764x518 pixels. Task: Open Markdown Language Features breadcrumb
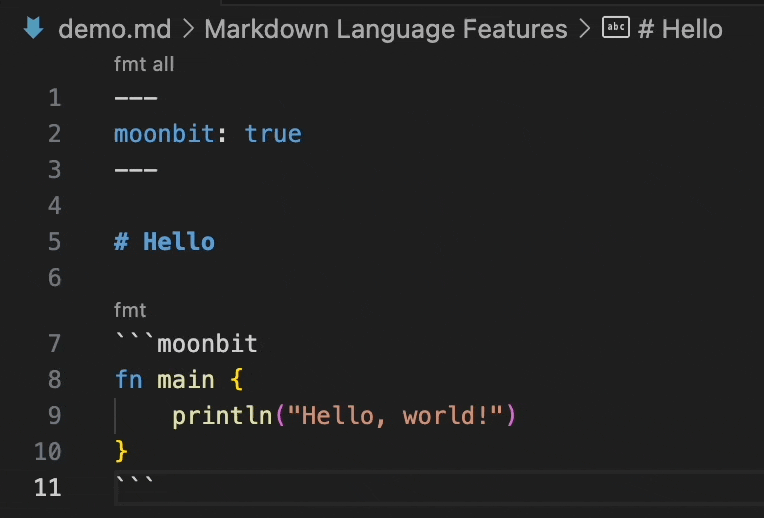(386, 29)
